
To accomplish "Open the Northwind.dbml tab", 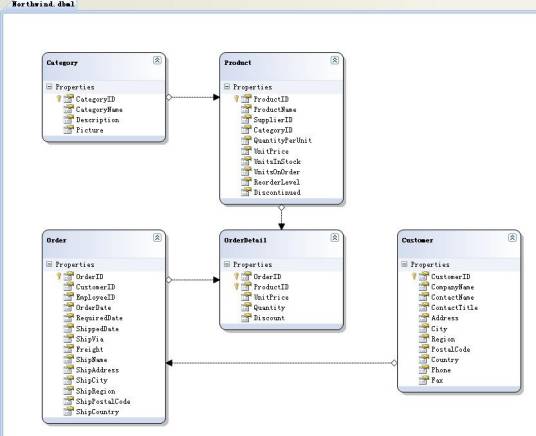I will [x=43, y=4].
